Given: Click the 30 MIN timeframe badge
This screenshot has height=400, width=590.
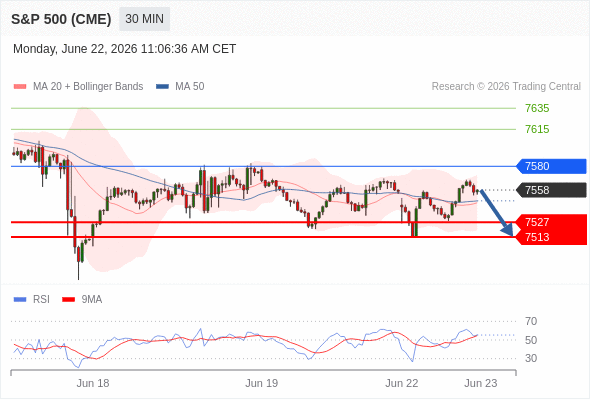Looking at the screenshot, I should [144, 19].
